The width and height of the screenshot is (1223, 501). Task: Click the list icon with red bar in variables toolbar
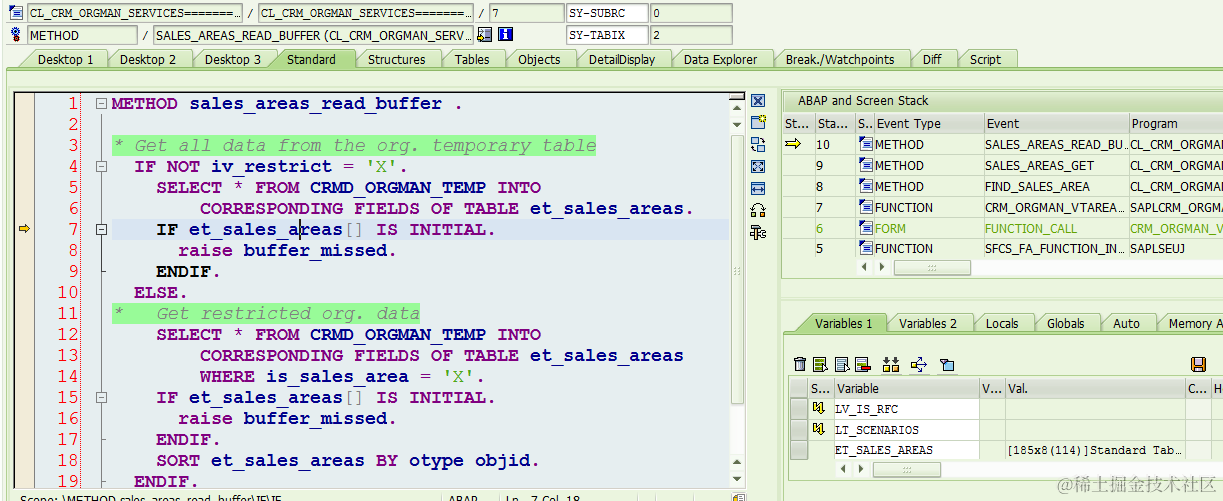coord(863,365)
